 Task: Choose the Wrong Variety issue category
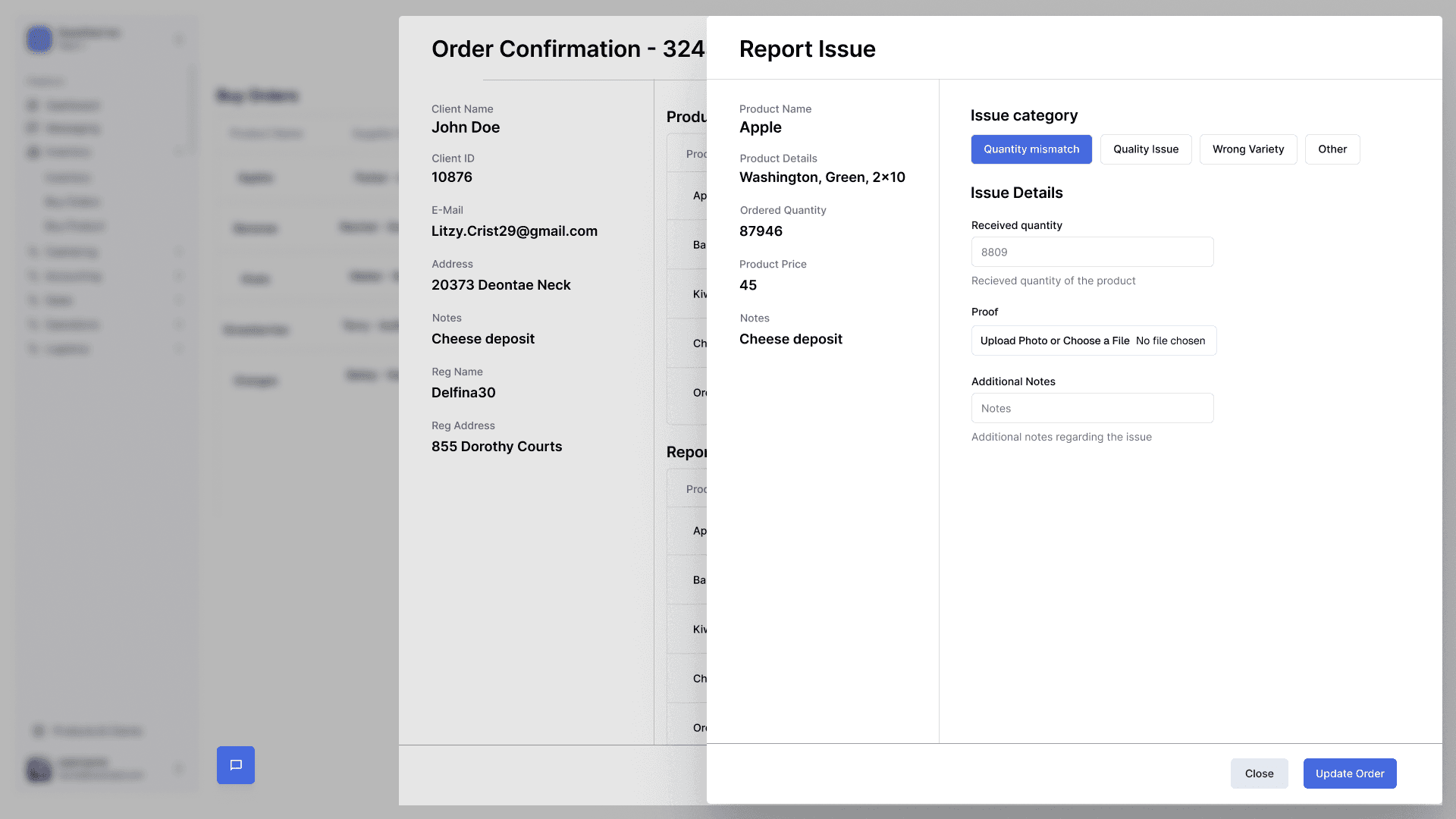[x=1248, y=149]
